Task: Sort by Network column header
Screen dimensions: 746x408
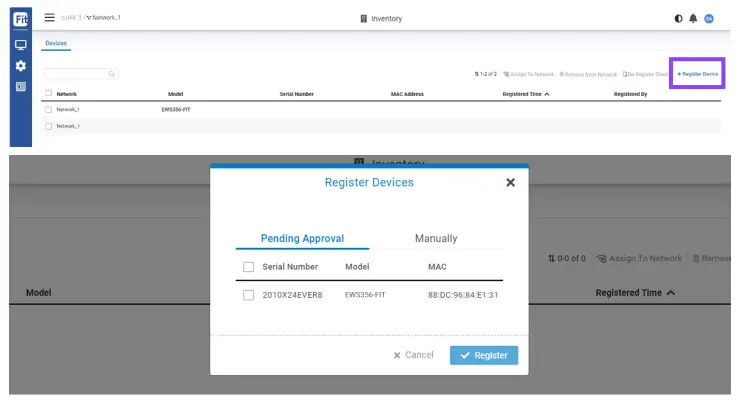Action: (x=67, y=94)
